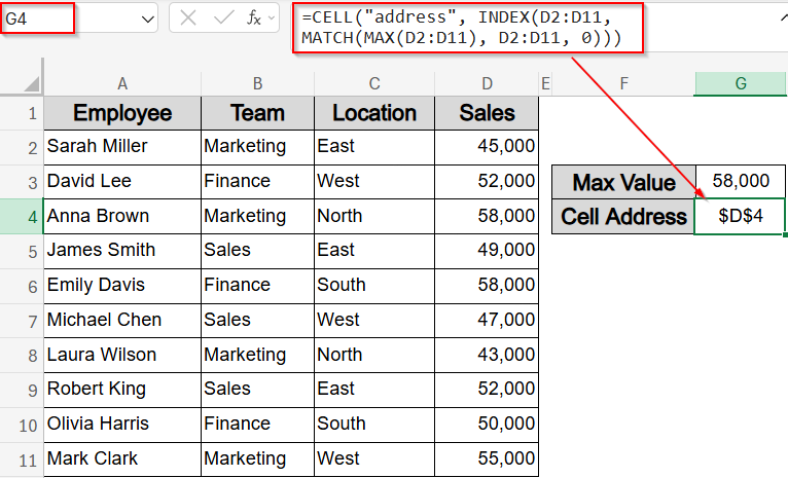The width and height of the screenshot is (788, 478).
Task: Click the Enter checkmark formula bar icon
Action: (221, 18)
